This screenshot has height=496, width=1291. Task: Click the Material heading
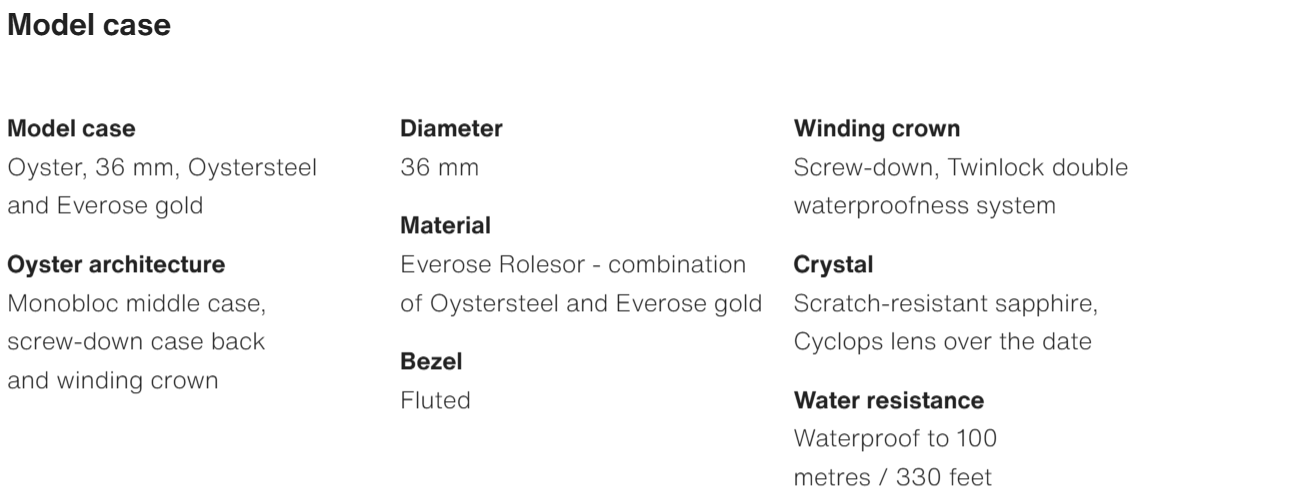coord(445,226)
